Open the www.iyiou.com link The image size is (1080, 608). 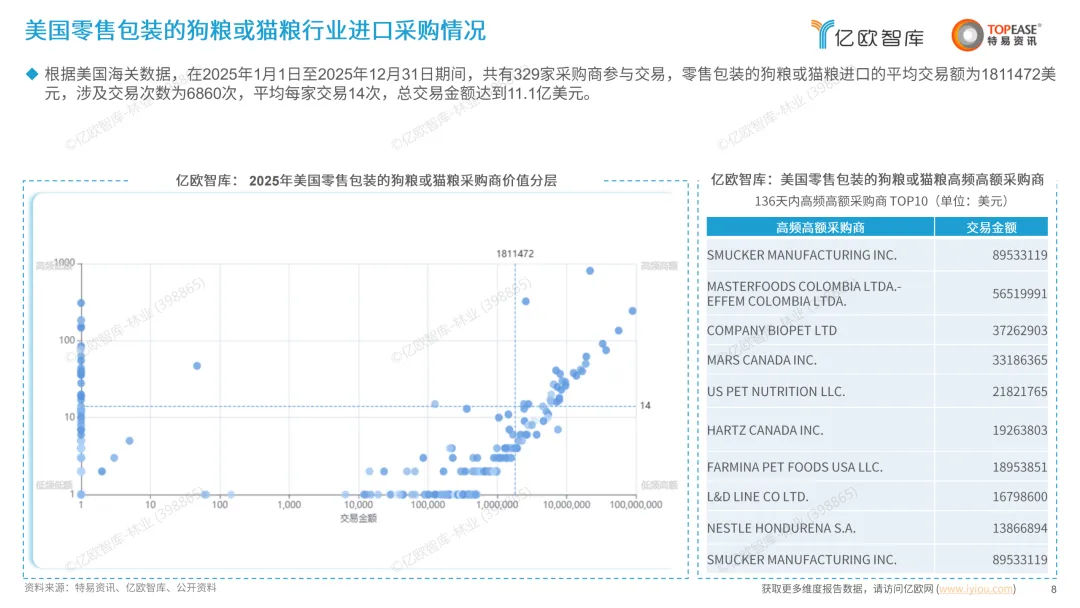pyautogui.click(x=976, y=589)
